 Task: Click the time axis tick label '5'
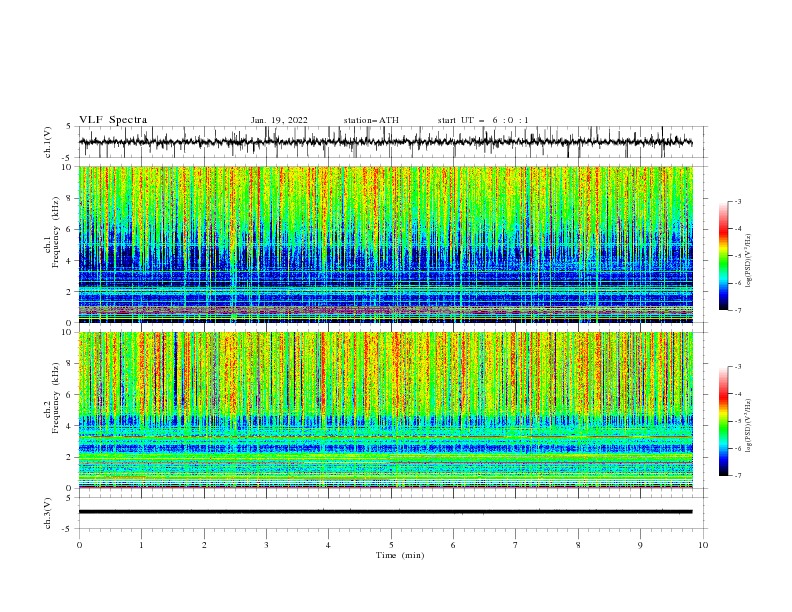tap(391, 545)
